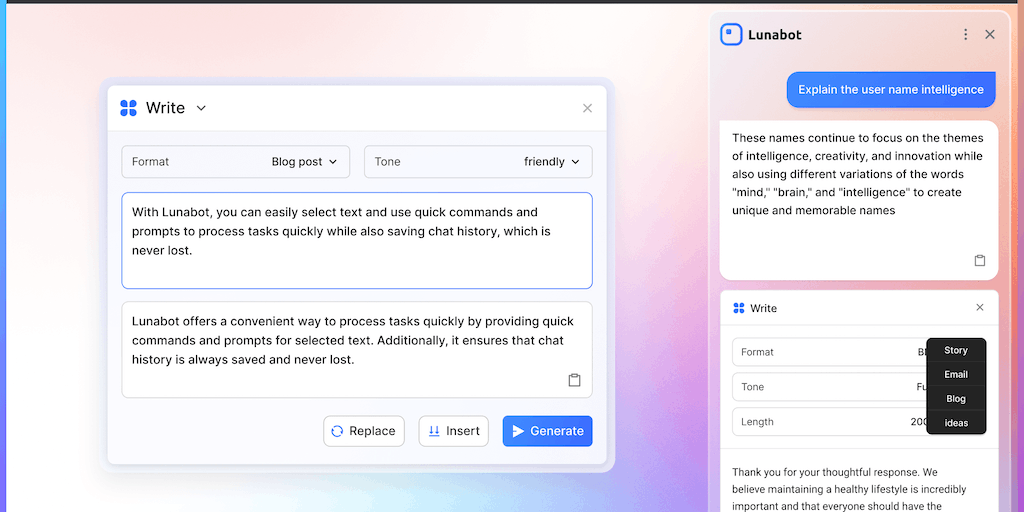1024x512 pixels.
Task: Open the Format Blog post dropdown
Action: pyautogui.click(x=236, y=162)
